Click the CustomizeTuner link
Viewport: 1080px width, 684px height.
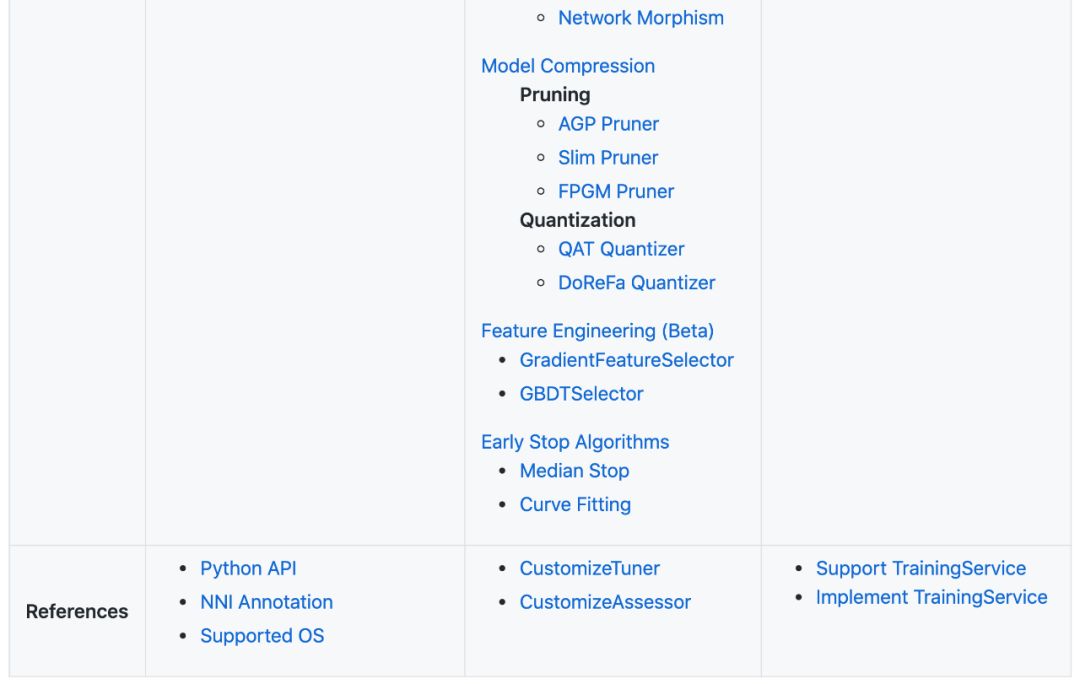pos(589,569)
